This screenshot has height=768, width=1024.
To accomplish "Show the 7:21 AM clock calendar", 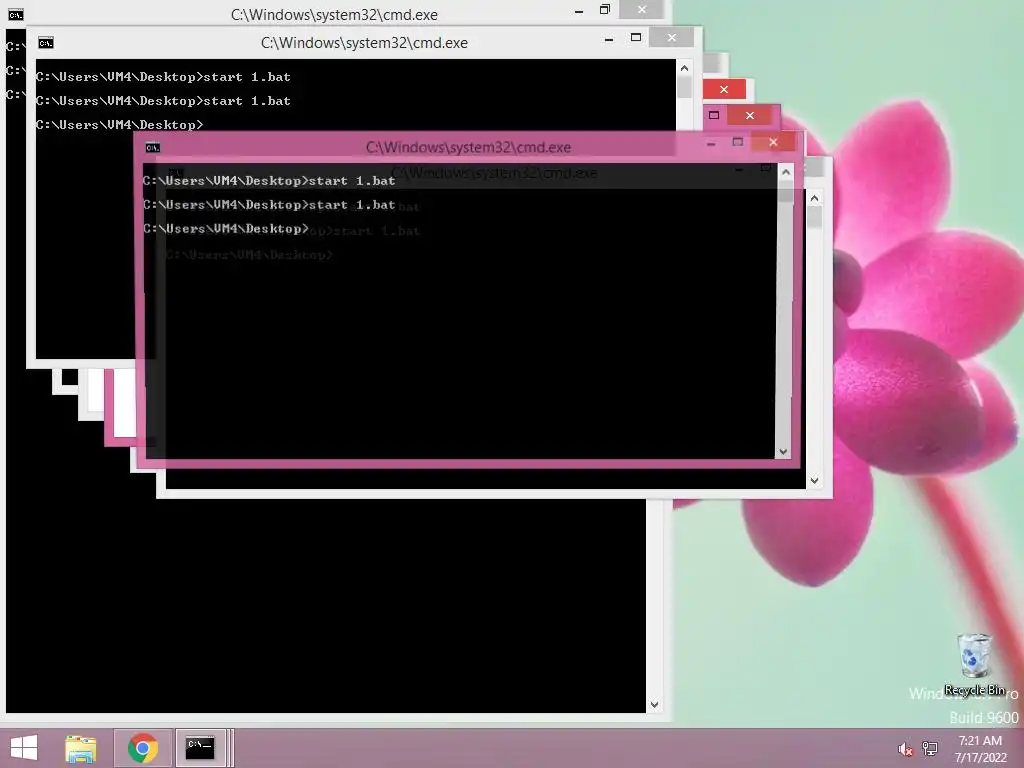I will [980, 749].
